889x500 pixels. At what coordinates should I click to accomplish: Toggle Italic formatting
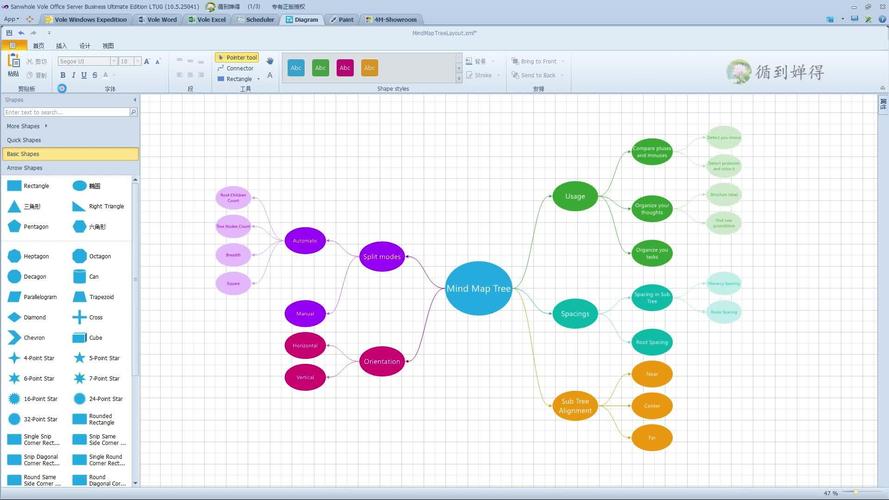(73, 75)
